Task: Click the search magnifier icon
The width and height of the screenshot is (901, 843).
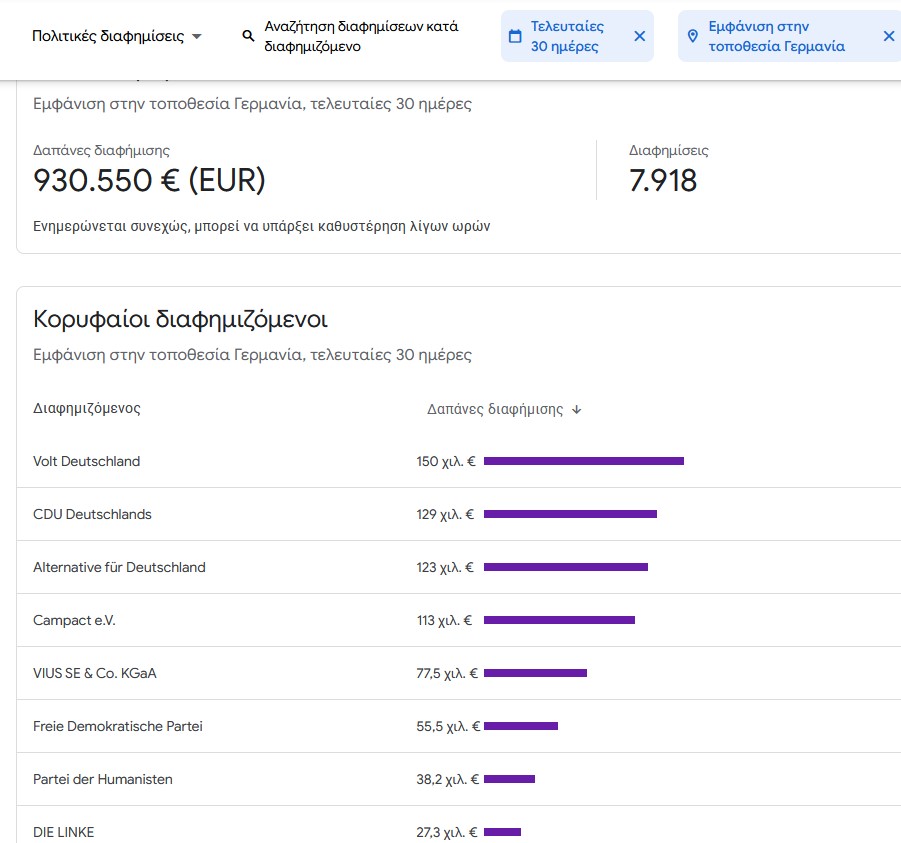Action: (248, 36)
